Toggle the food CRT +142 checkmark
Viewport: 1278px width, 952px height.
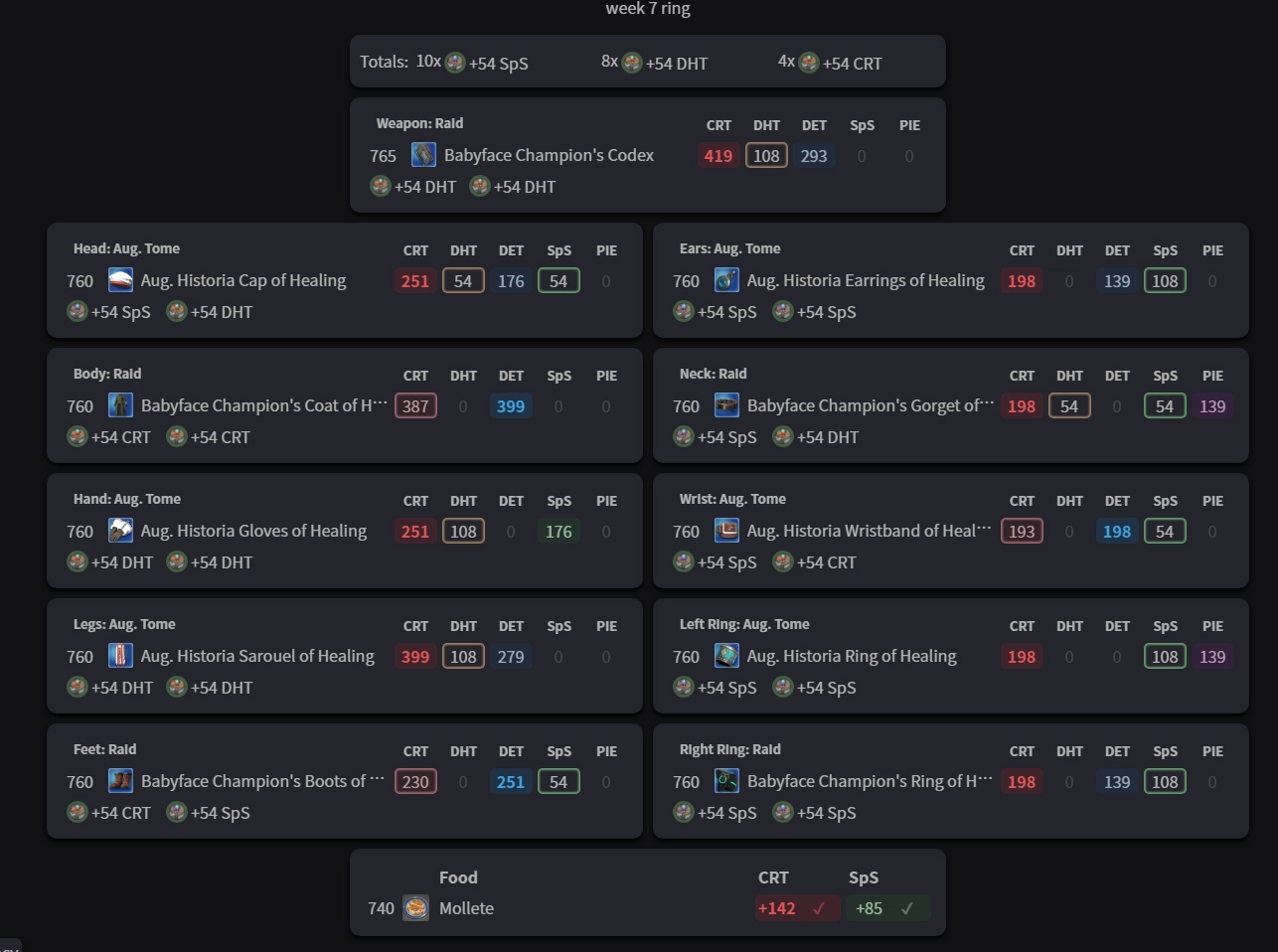click(x=819, y=908)
